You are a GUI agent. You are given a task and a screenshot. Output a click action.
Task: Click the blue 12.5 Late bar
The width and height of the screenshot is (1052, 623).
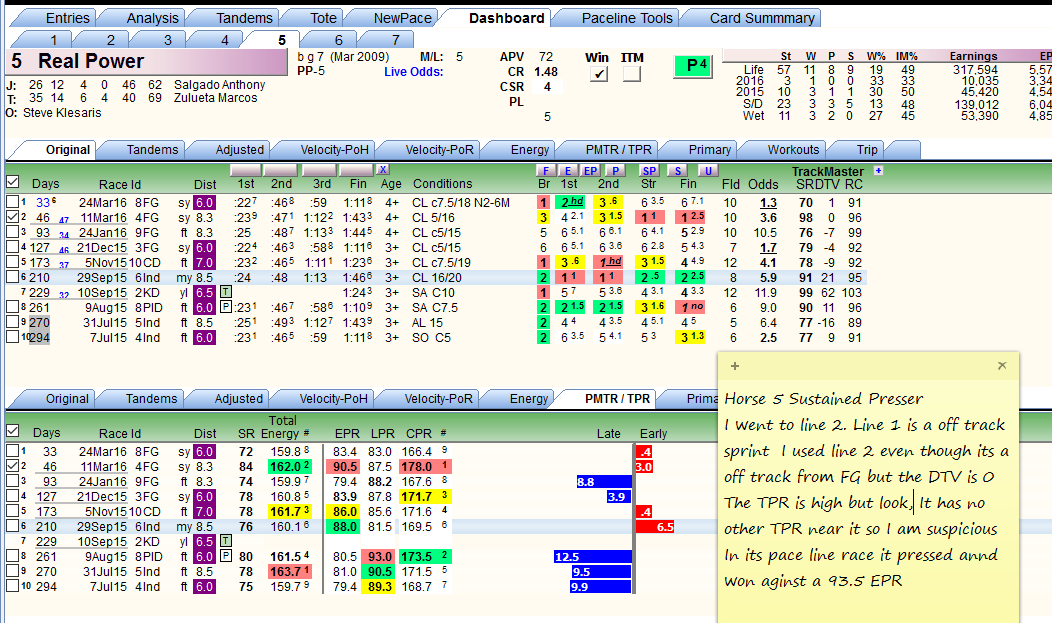[x=592, y=557]
